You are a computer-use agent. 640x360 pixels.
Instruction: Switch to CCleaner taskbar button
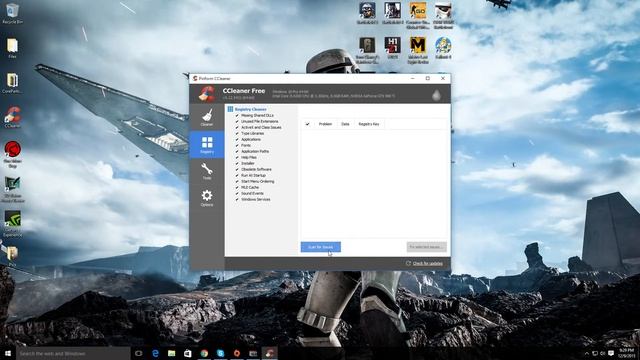click(269, 353)
